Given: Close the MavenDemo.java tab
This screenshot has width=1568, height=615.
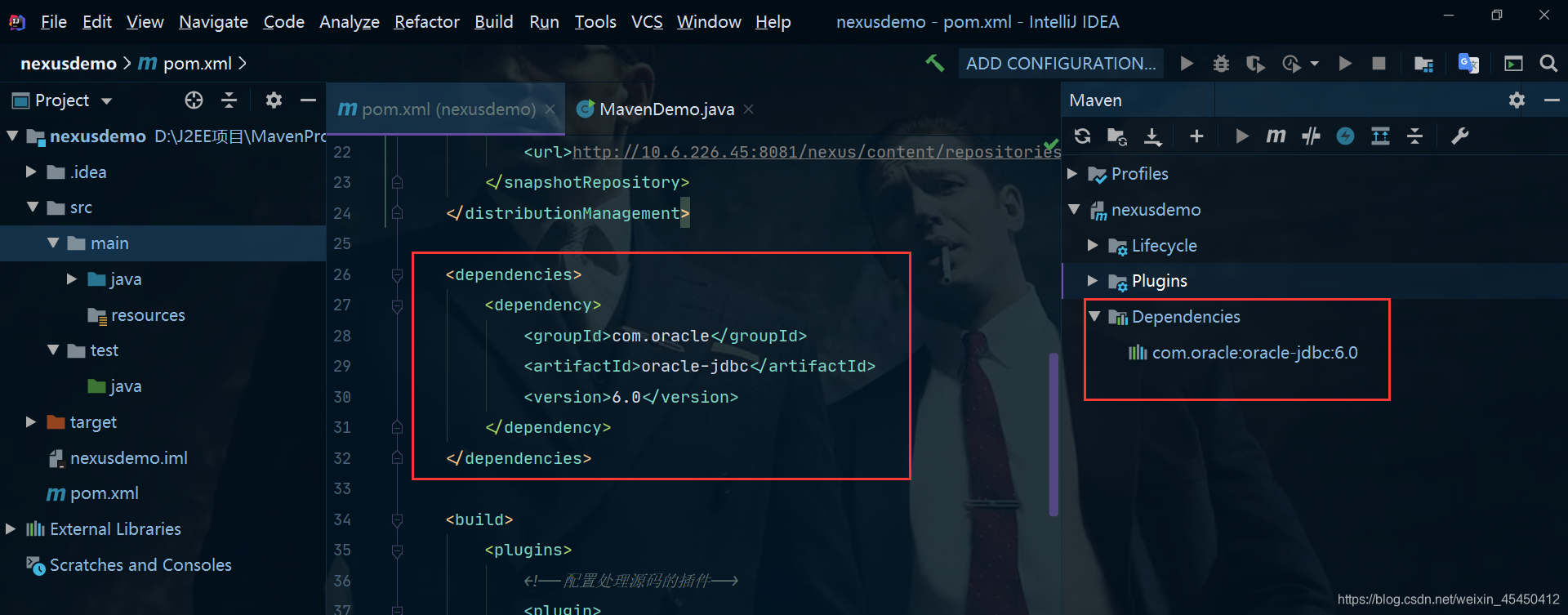Looking at the screenshot, I should pos(749,109).
